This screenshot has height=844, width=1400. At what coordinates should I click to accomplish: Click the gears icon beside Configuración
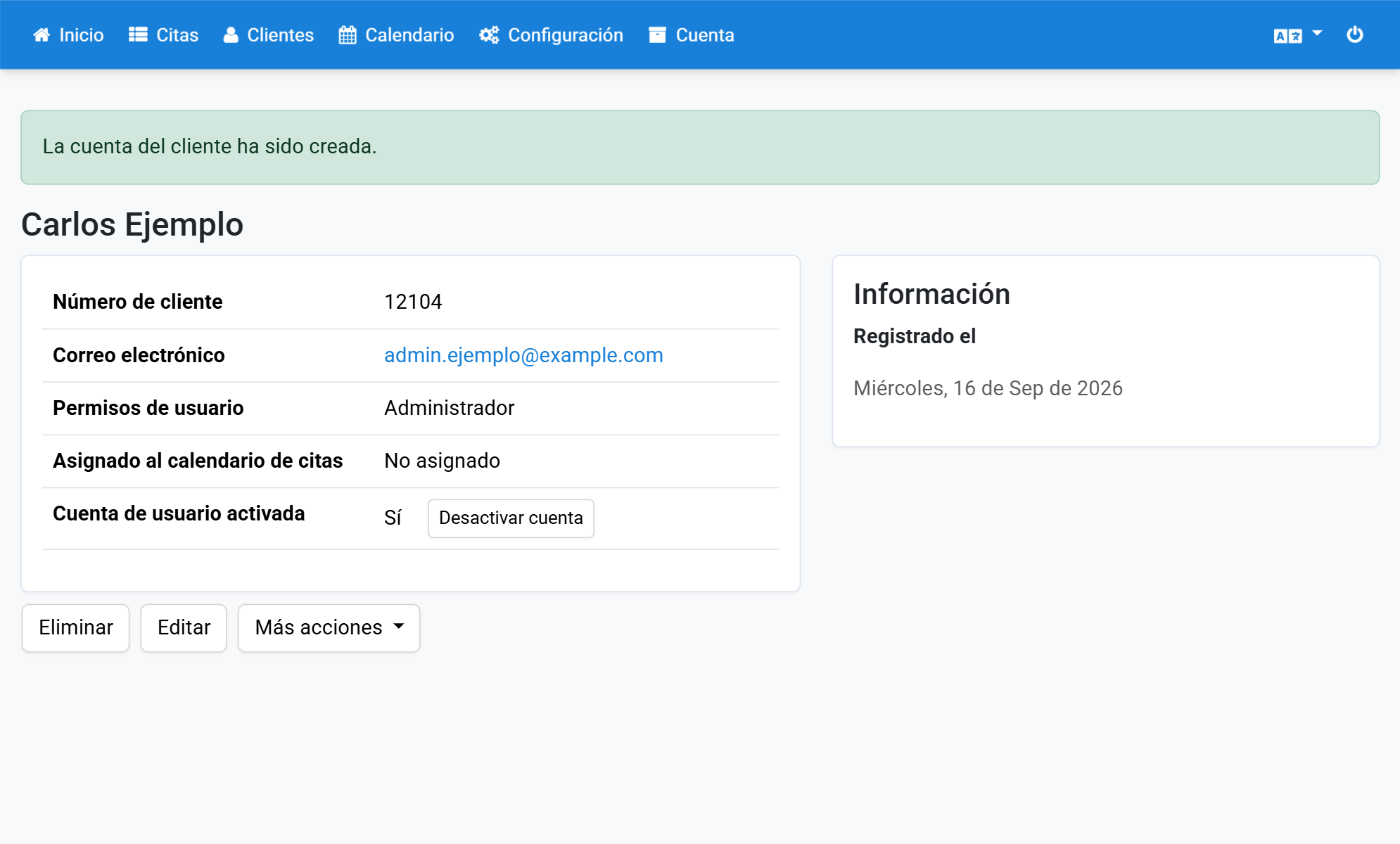pyautogui.click(x=489, y=35)
